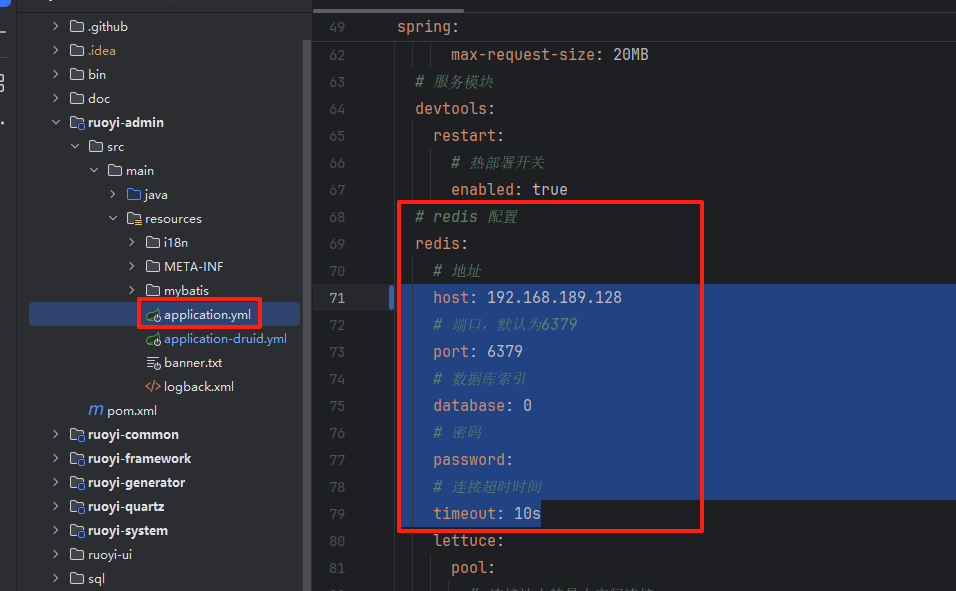Expand the META-INF folder chevron
This screenshot has height=591, width=956.
click(x=132, y=266)
